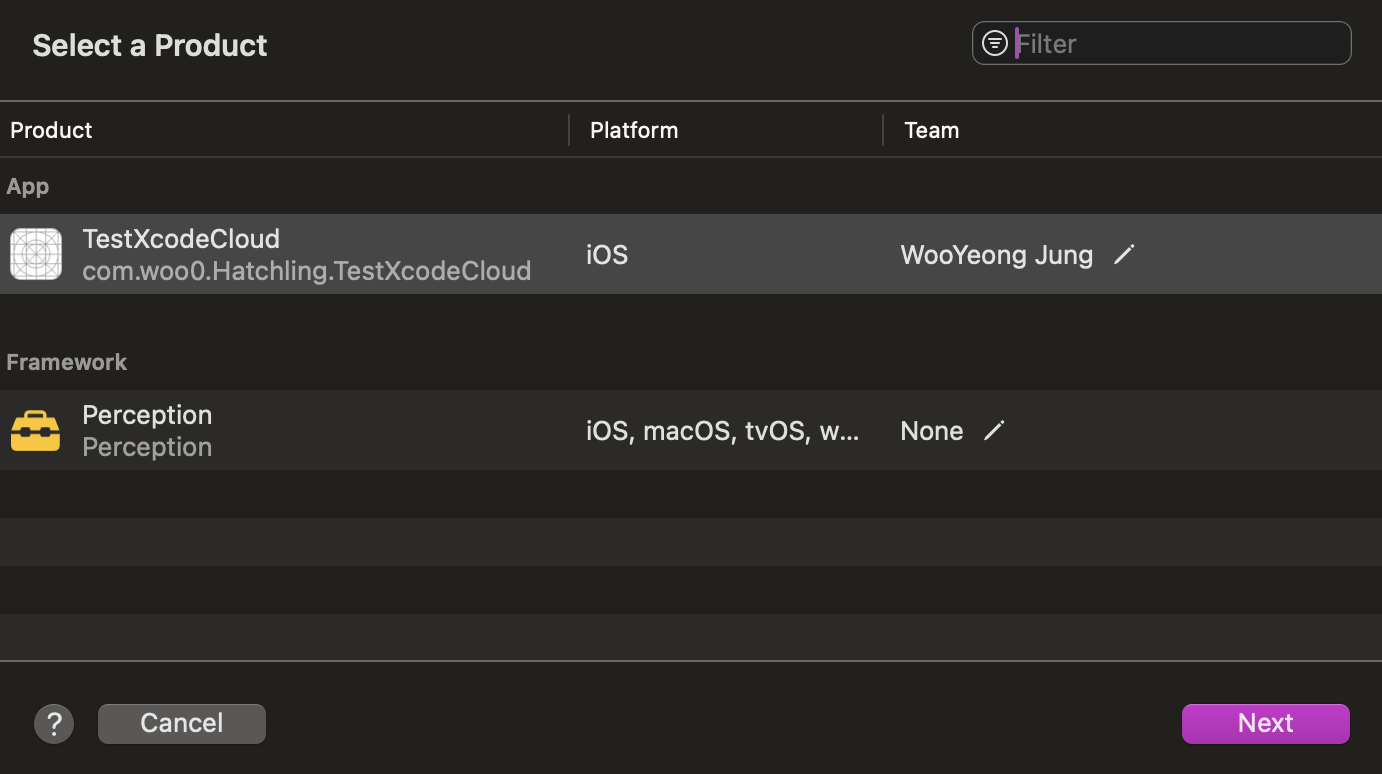The height and width of the screenshot is (774, 1382).
Task: Click the iOS, macOS, tvOS platform cell
Action: 722,431
